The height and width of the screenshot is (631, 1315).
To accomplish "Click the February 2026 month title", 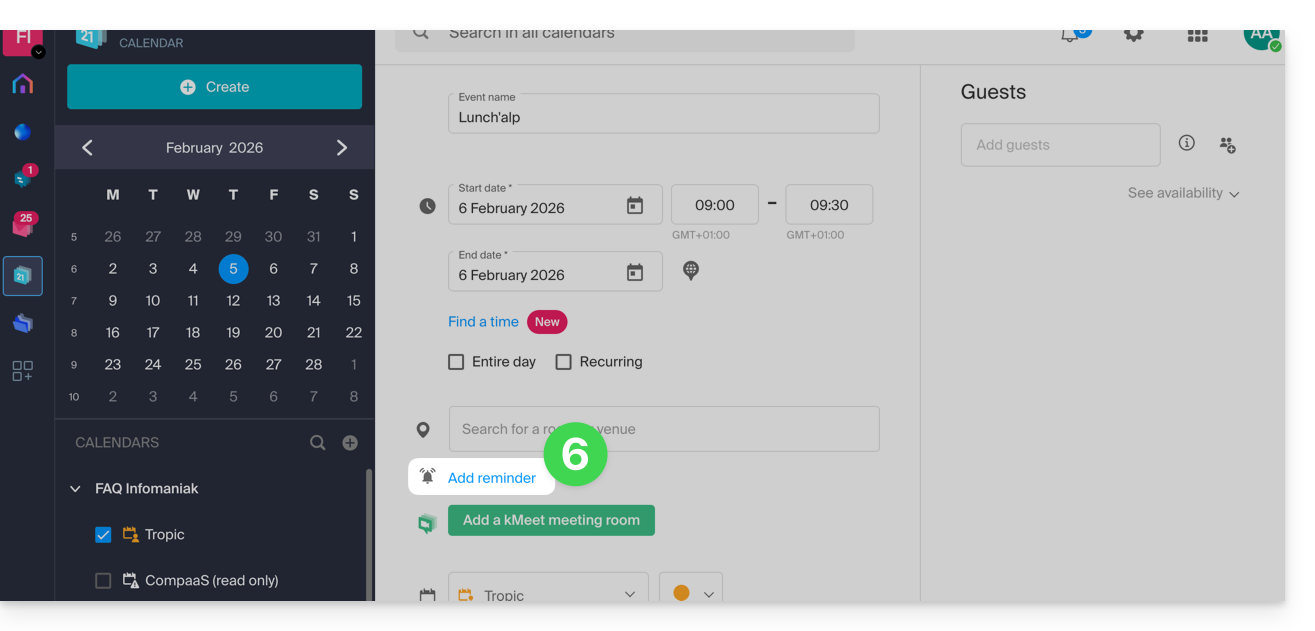I will 214,148.
